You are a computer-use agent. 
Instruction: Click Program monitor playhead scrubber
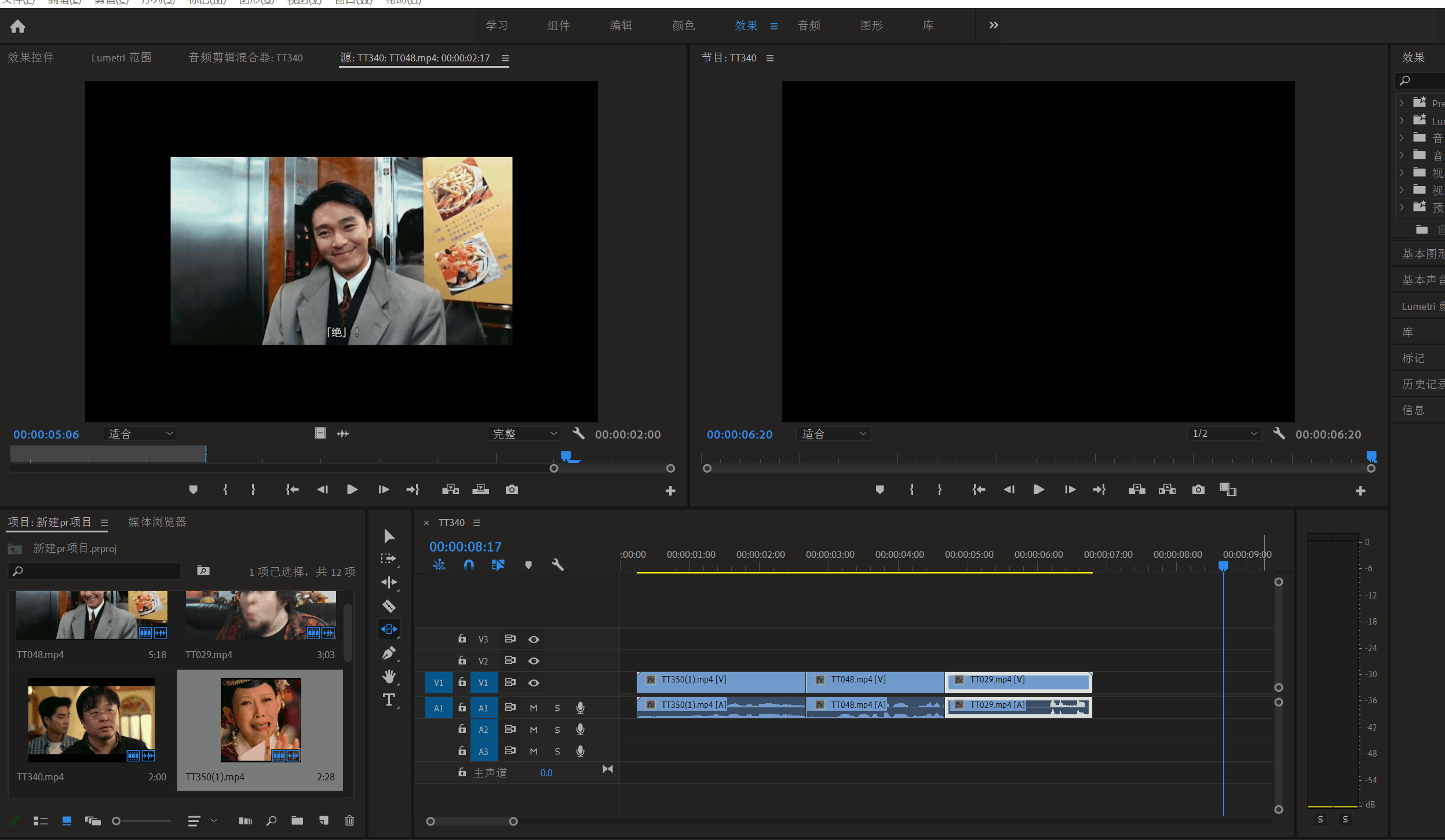coord(1371,456)
